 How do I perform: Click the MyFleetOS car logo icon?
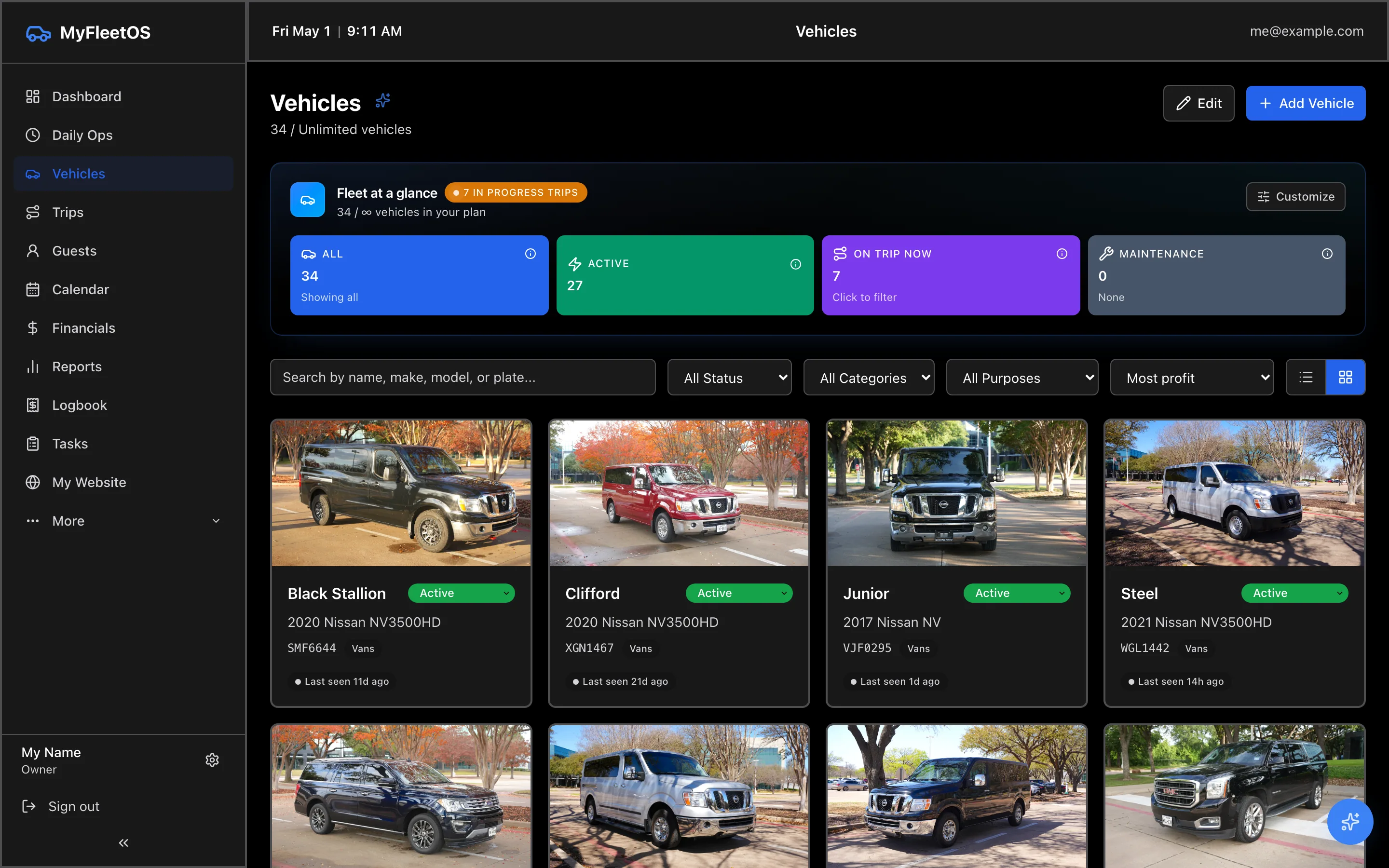pyautogui.click(x=39, y=33)
